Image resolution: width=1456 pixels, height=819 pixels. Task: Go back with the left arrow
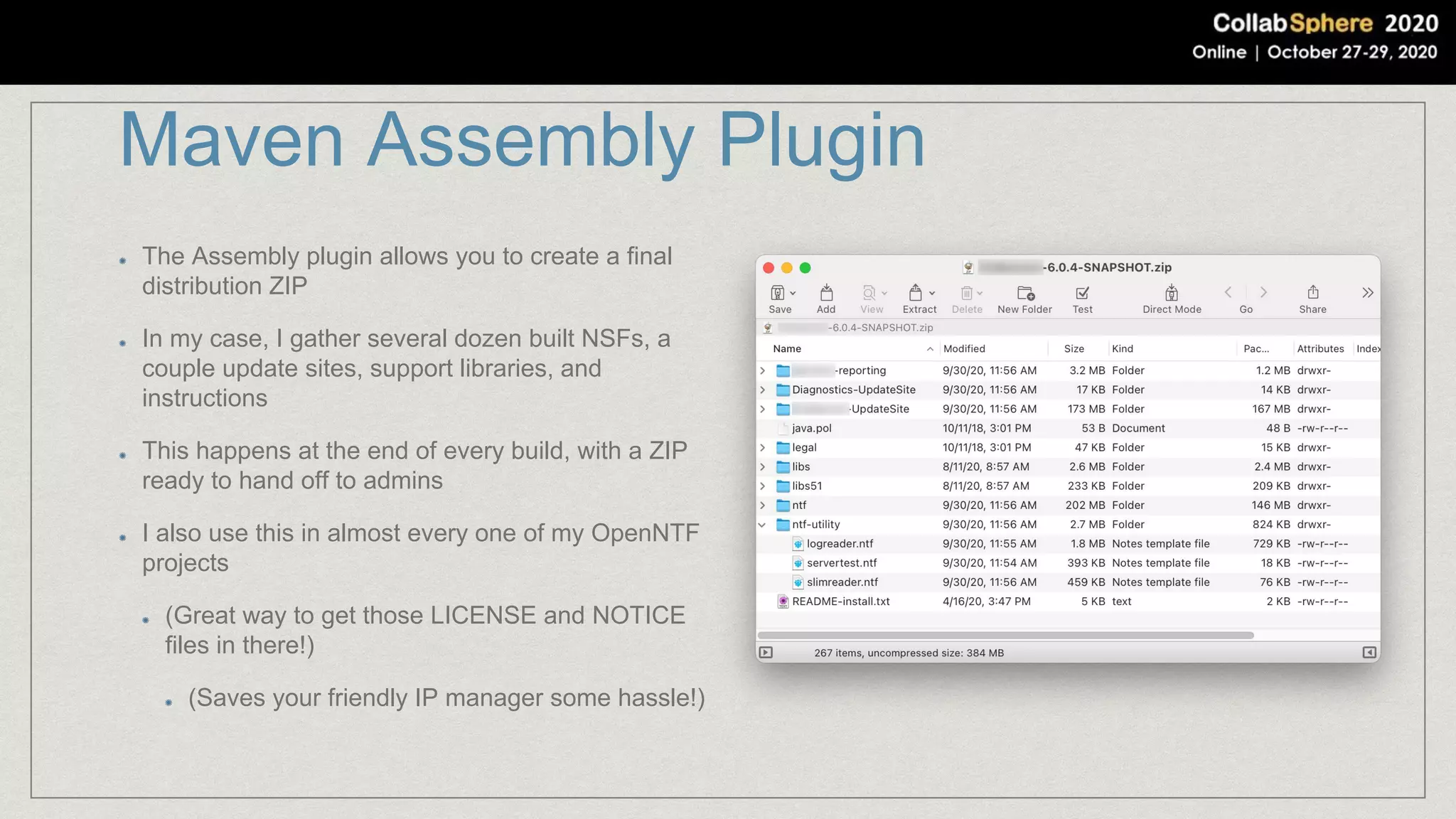click(1228, 292)
